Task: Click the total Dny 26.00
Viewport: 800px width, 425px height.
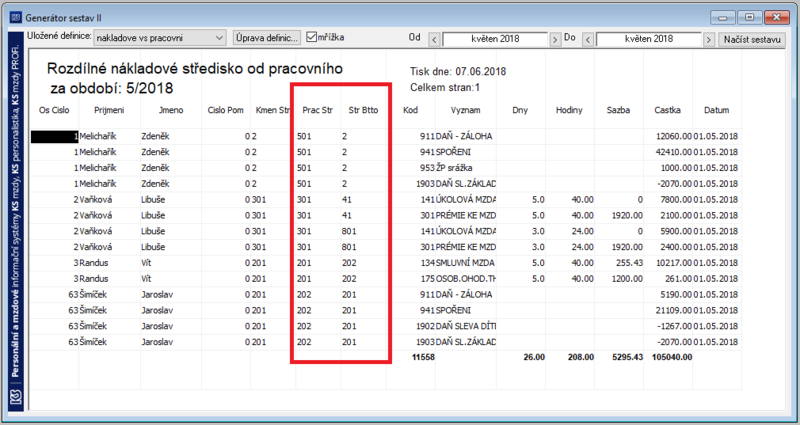Action: pos(534,357)
